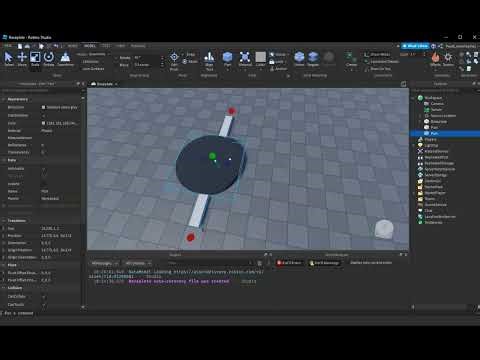Toggle the CanTouch property checkbox

43,305
